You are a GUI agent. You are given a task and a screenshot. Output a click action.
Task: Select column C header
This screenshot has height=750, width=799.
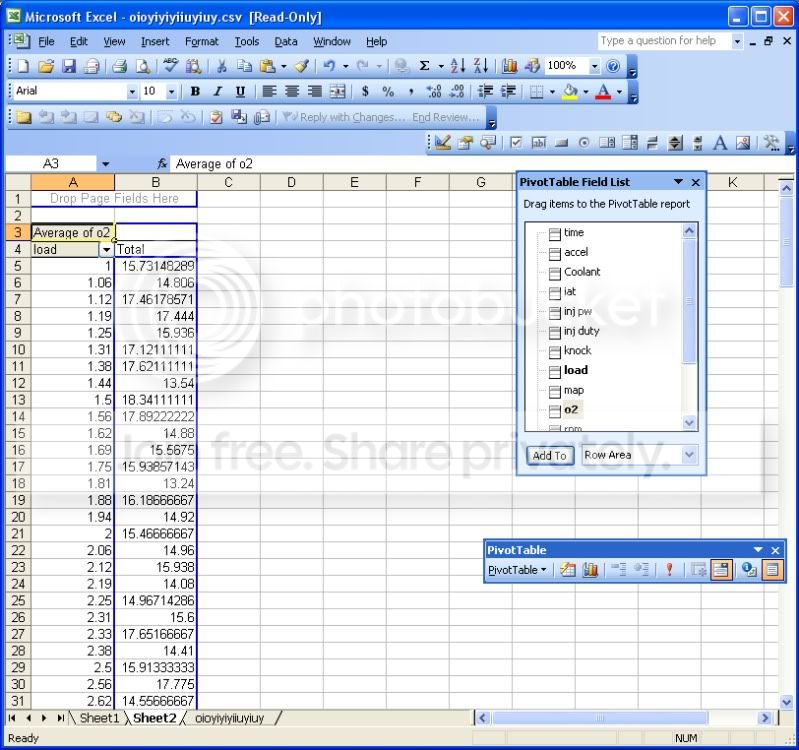tap(228, 182)
